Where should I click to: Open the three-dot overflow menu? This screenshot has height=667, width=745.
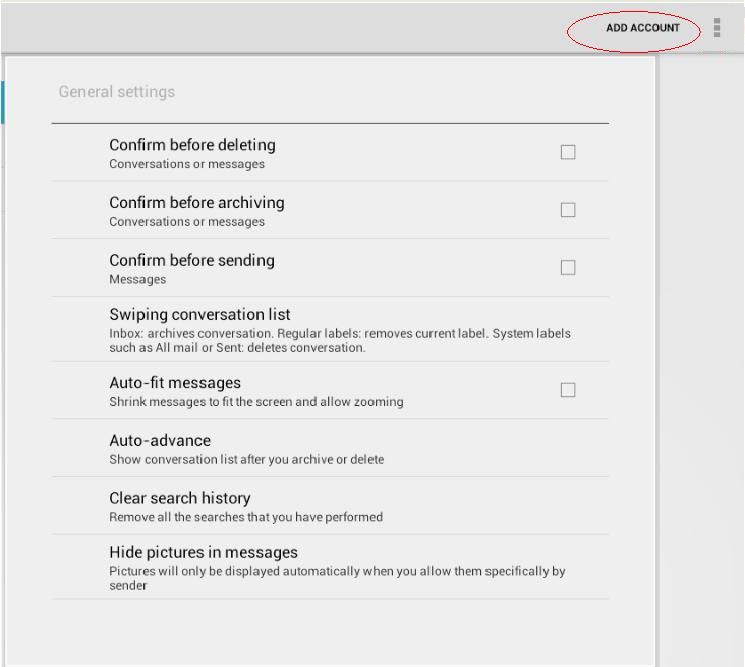coord(717,28)
